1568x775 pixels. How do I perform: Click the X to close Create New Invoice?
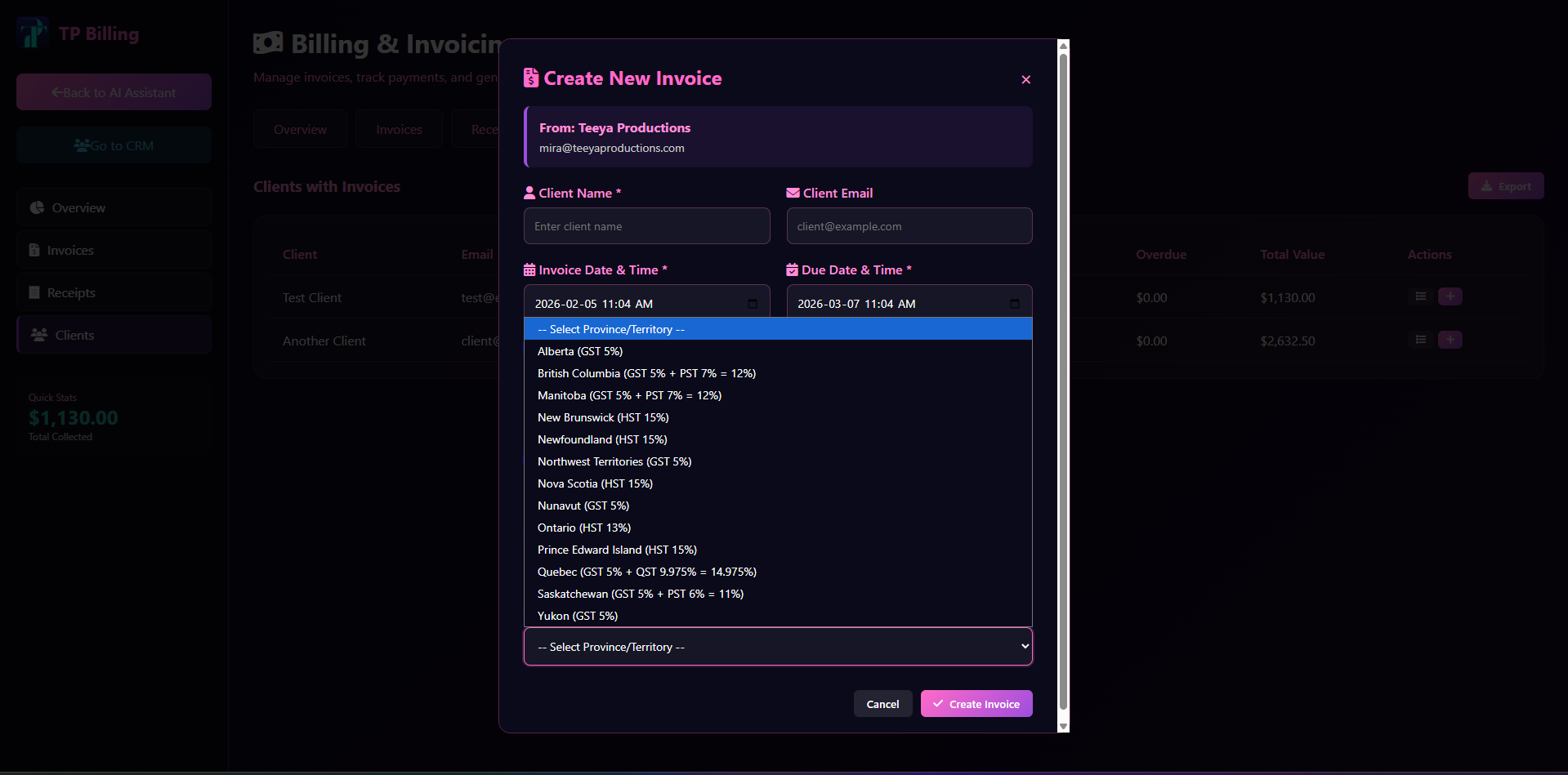tap(1025, 79)
